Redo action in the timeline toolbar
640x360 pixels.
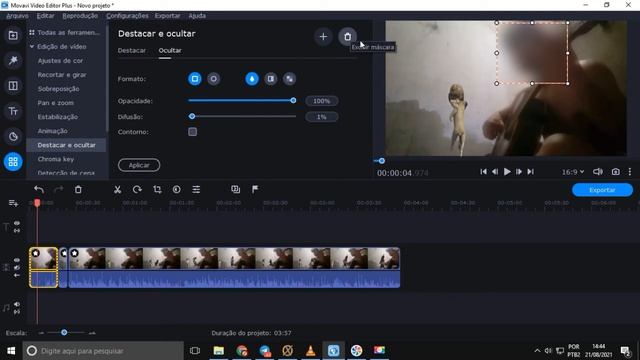[x=58, y=189]
